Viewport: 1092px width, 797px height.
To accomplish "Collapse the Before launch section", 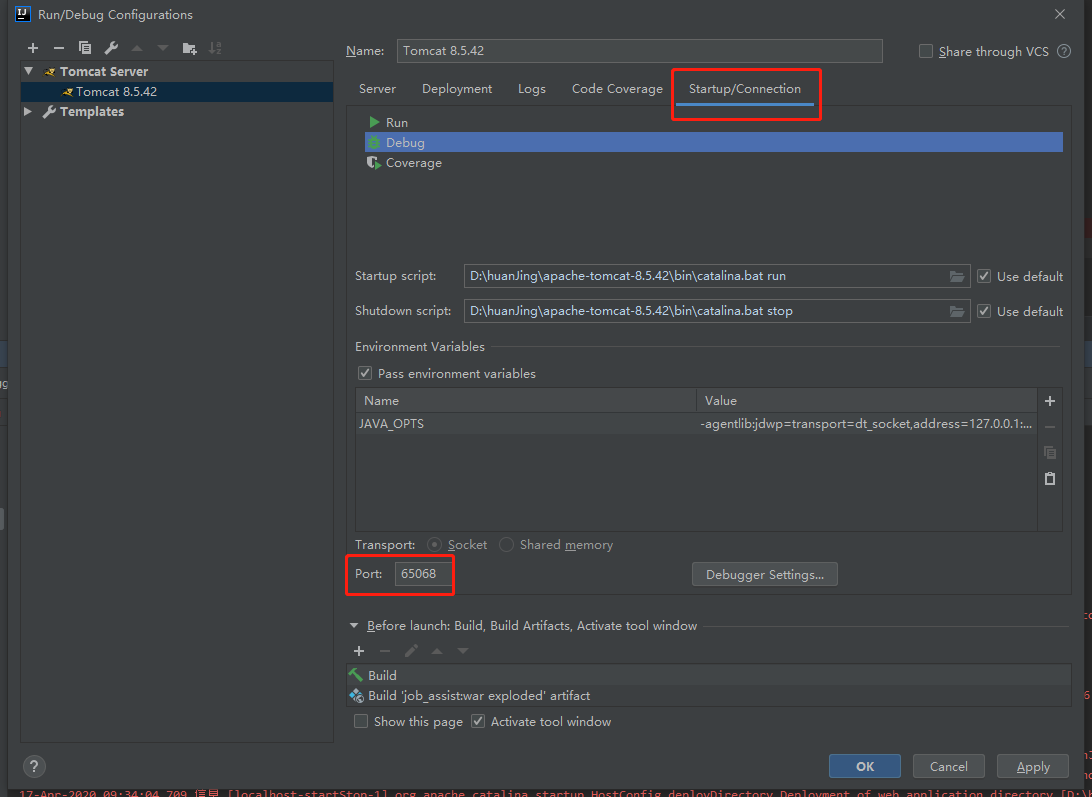I will (x=354, y=626).
